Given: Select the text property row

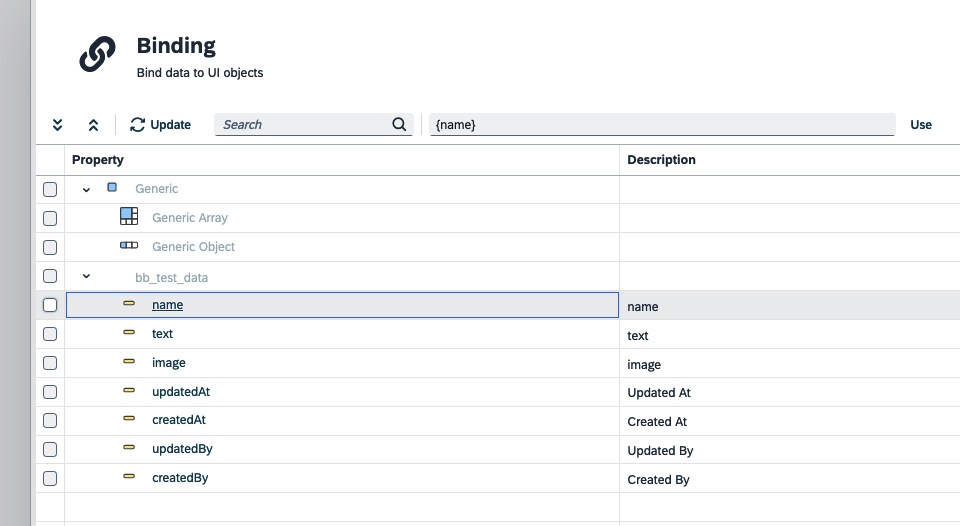Looking at the screenshot, I should click(162, 334).
